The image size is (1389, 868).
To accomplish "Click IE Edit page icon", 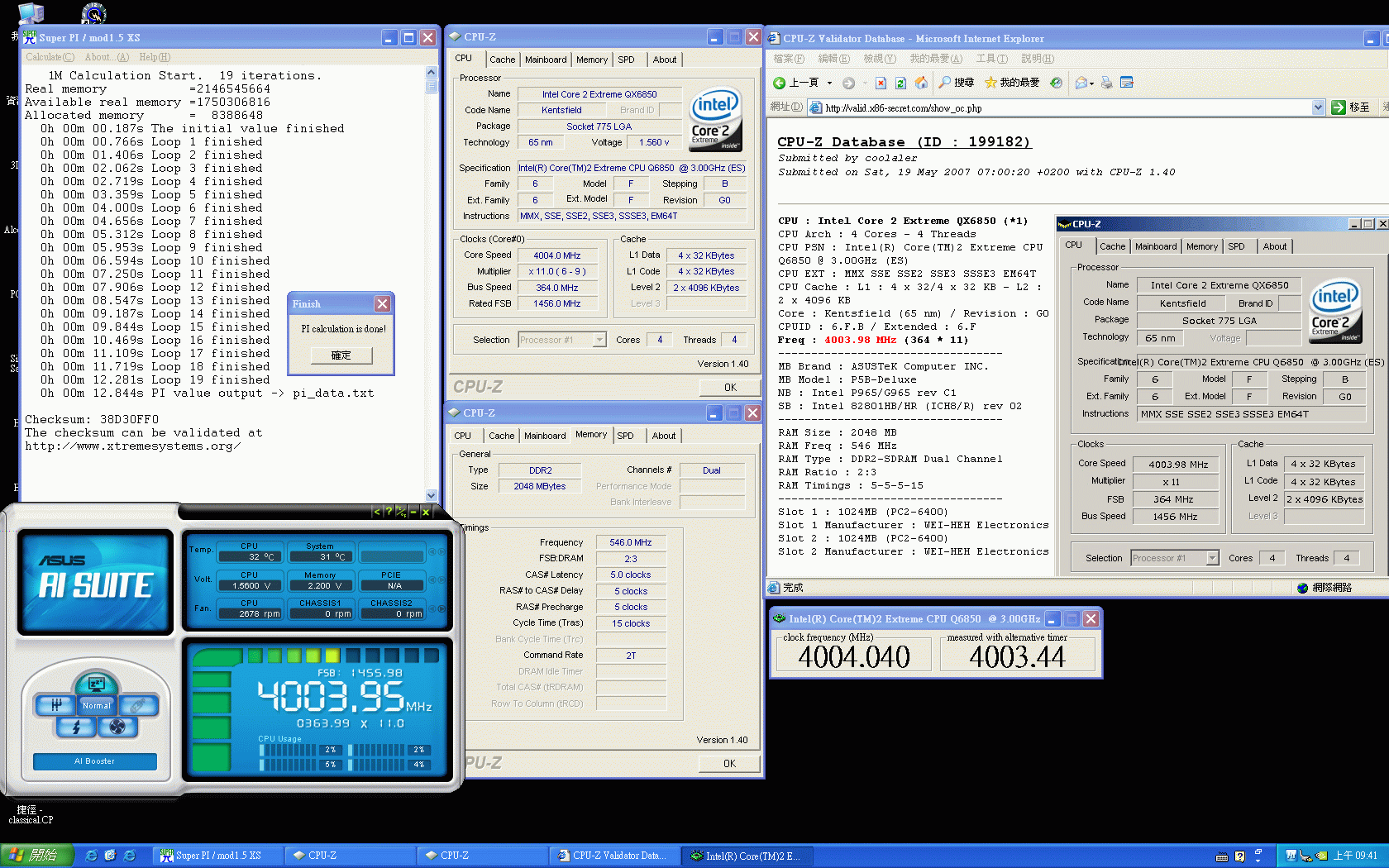I will point(1126,83).
